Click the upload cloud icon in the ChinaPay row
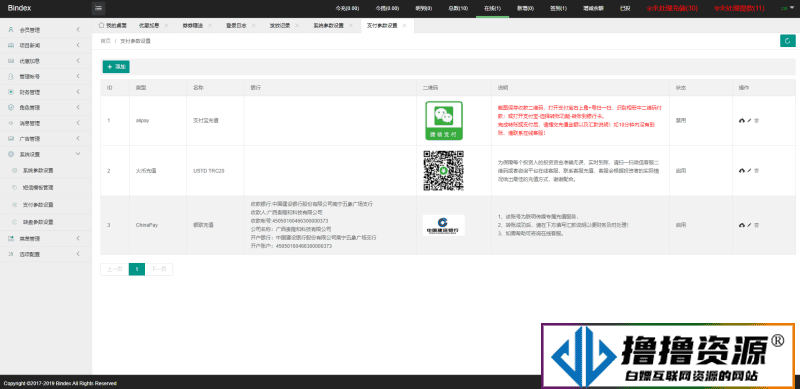This screenshot has height=389, width=800. click(742, 225)
